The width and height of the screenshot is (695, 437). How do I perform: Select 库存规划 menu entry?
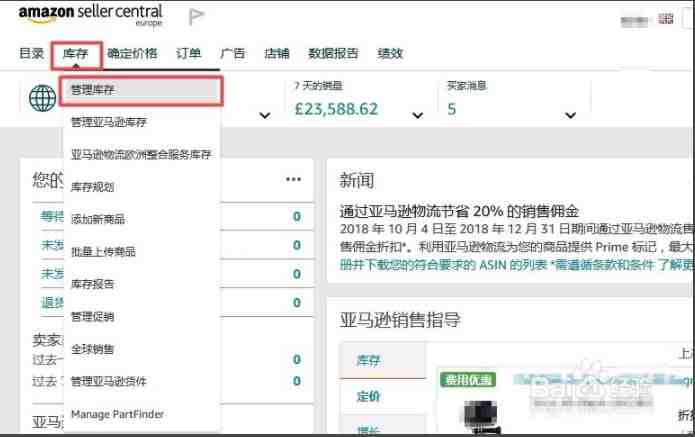coord(93,187)
